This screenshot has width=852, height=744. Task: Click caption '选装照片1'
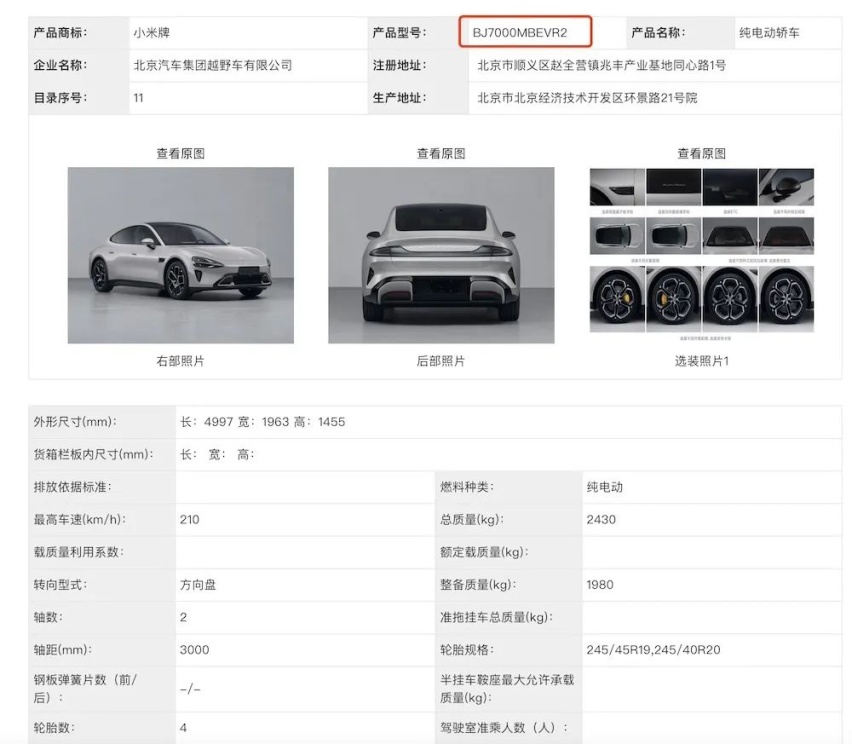(701, 361)
